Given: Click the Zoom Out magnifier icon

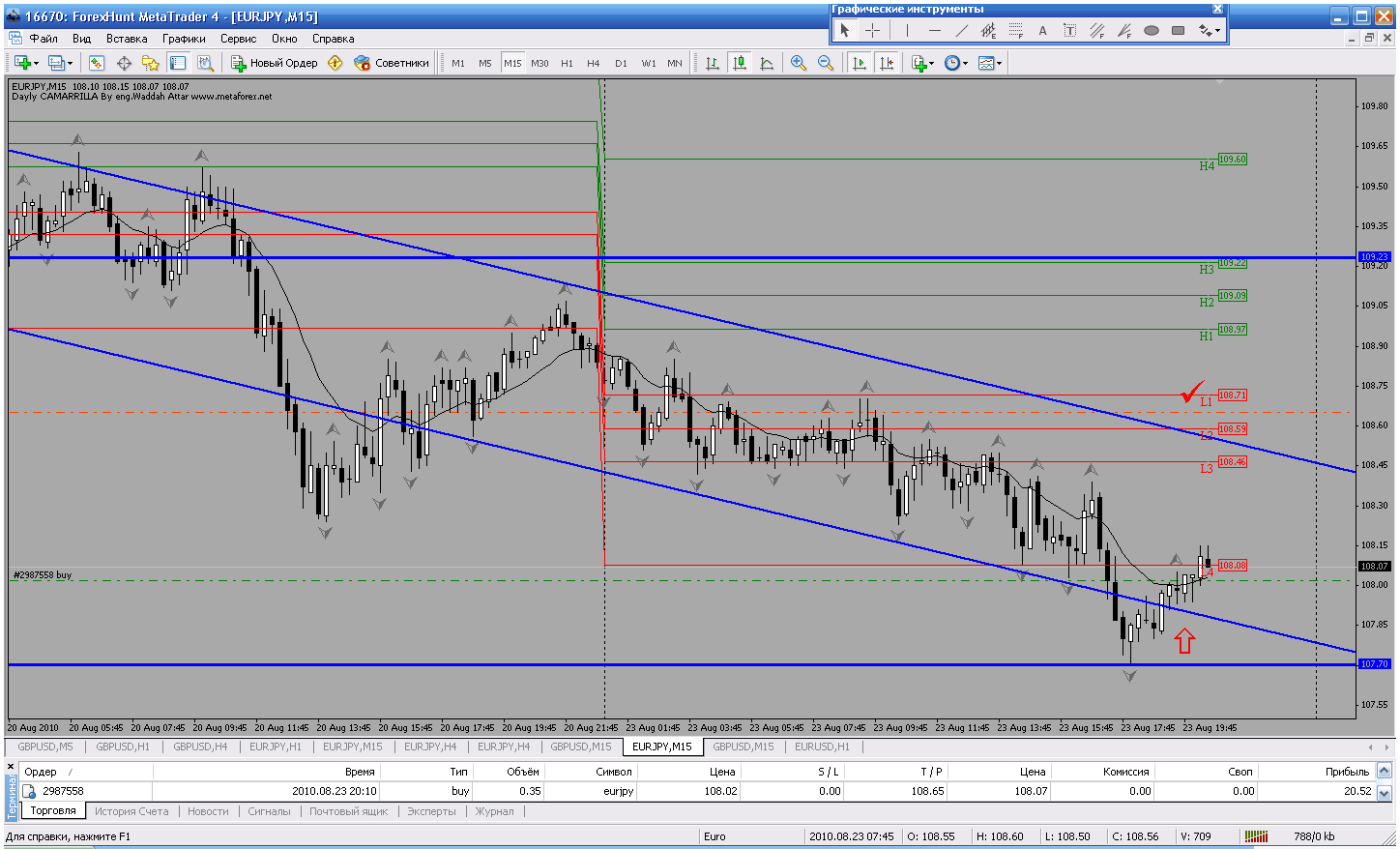Looking at the screenshot, I should pyautogui.click(x=826, y=63).
